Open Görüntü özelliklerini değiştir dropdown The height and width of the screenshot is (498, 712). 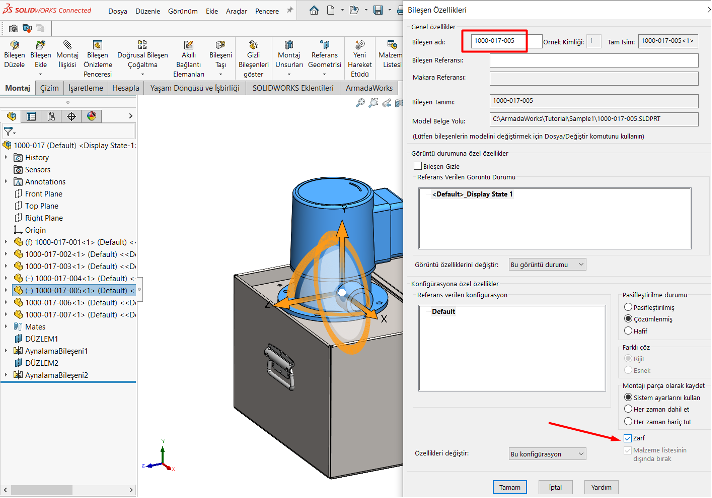(x=547, y=264)
